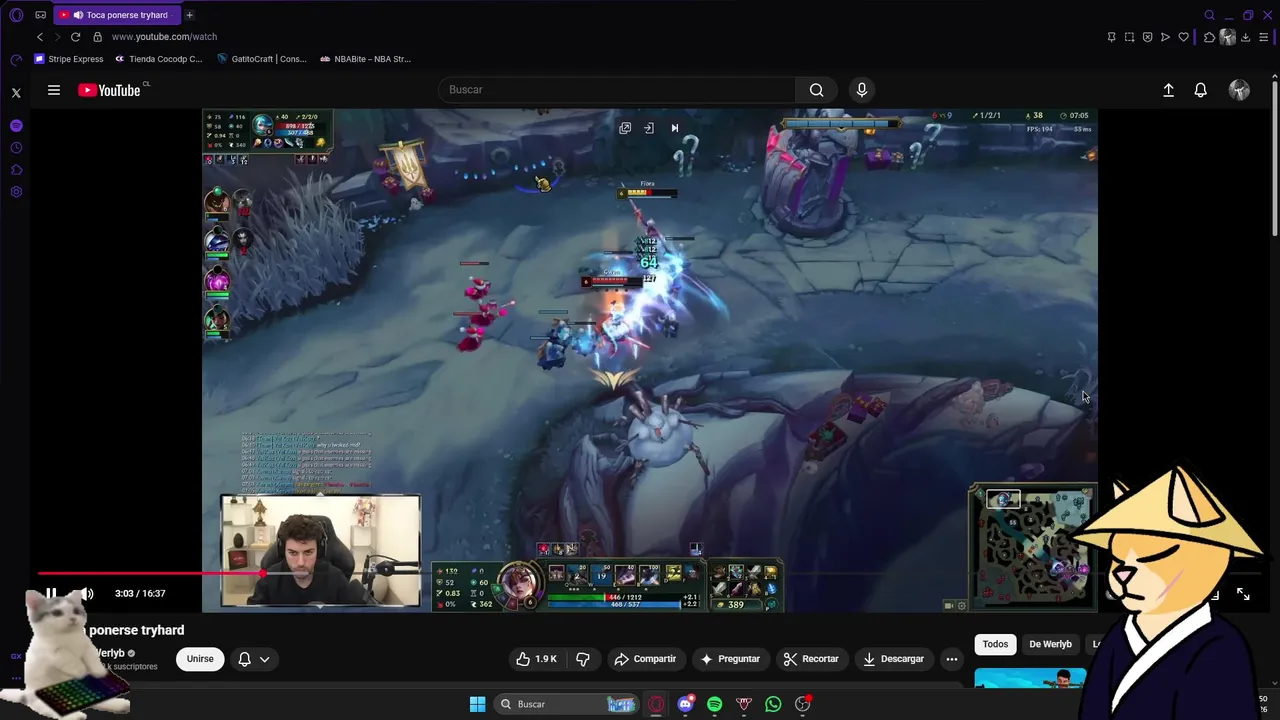1280x720 pixels.
Task: Open Spotify from the taskbar
Action: coord(714,704)
